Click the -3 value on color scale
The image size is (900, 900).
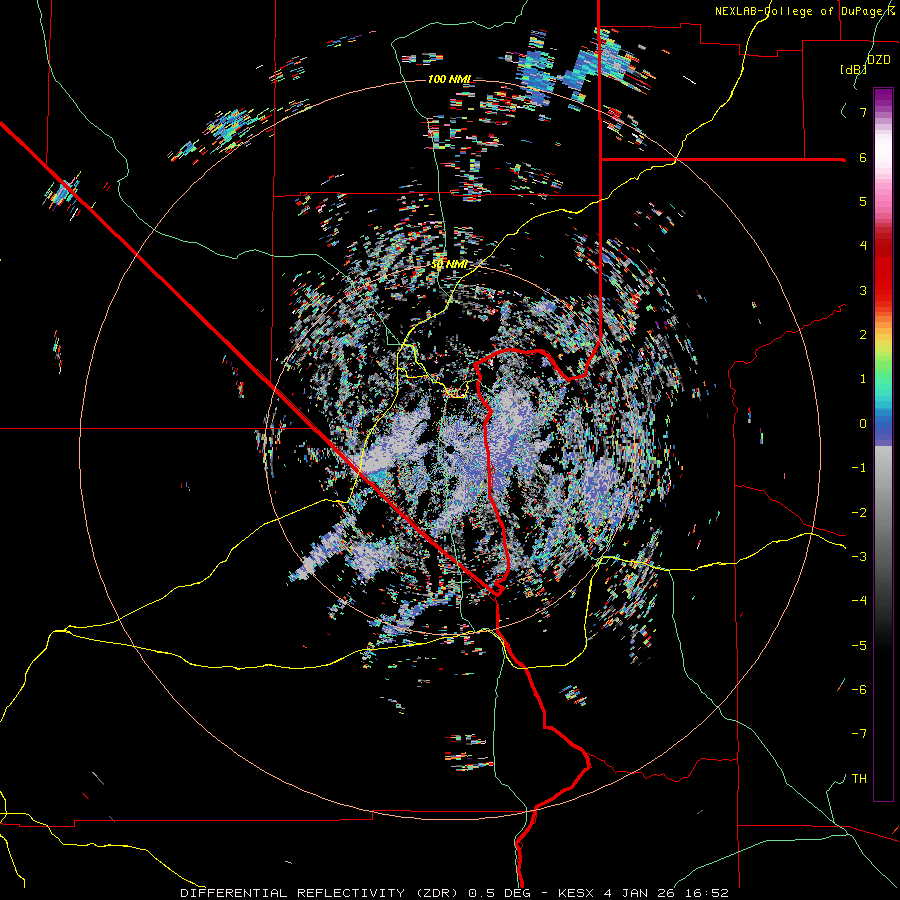pos(859,556)
